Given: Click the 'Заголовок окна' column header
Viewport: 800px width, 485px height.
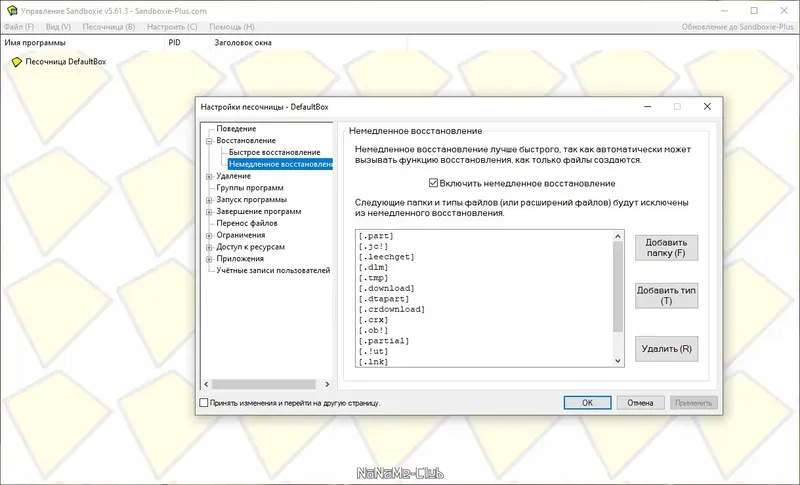Looking at the screenshot, I should pos(308,43).
